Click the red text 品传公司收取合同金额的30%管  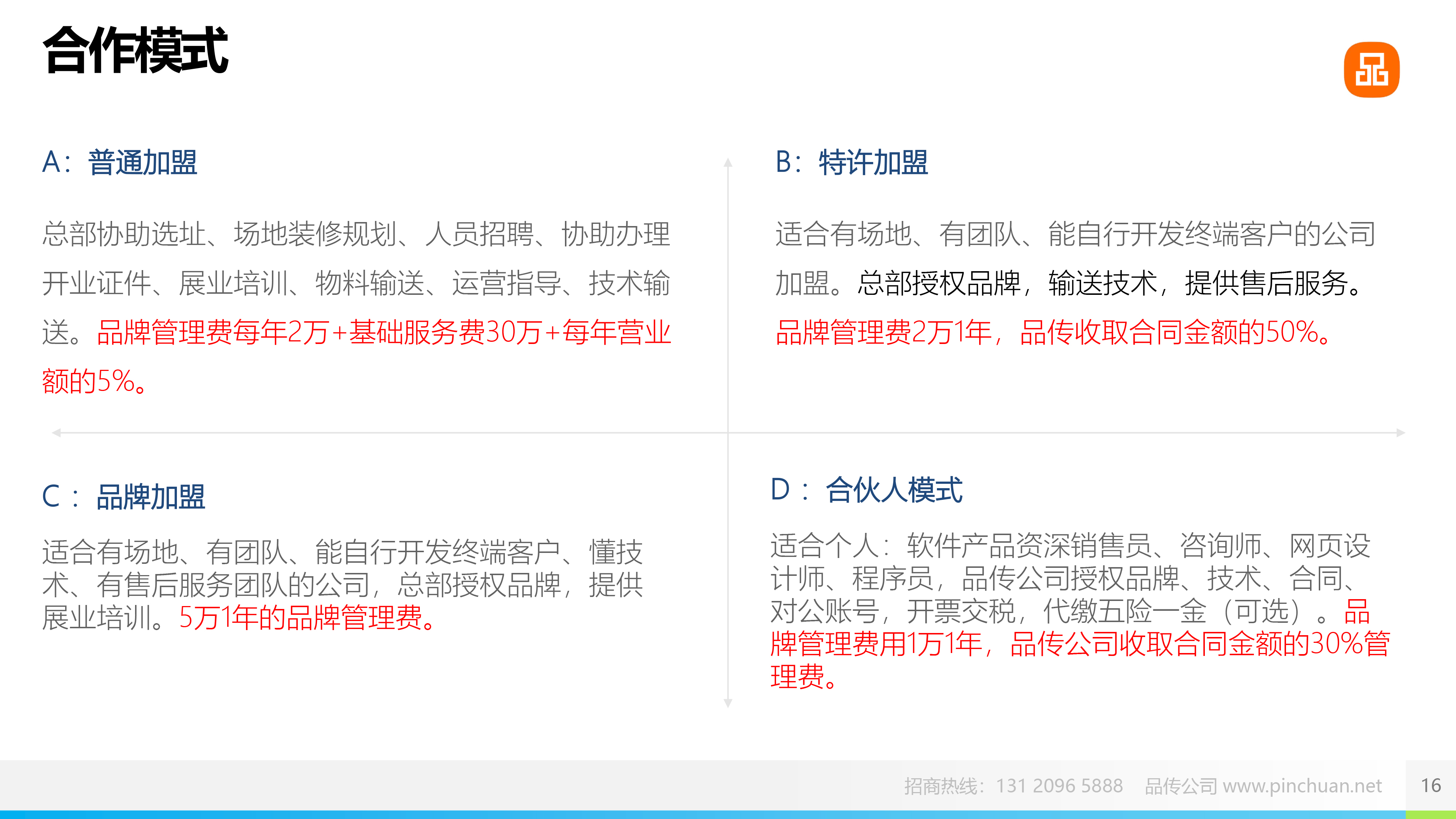coord(1200,644)
